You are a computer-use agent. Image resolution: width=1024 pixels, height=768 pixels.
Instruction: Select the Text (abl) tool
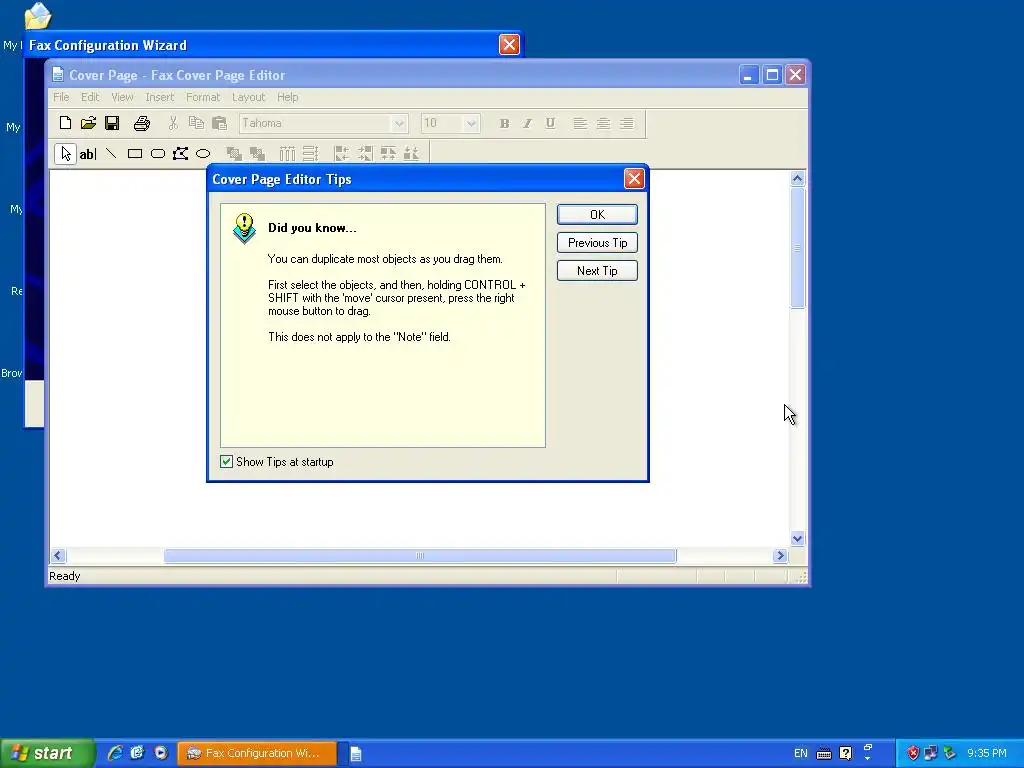click(x=88, y=154)
